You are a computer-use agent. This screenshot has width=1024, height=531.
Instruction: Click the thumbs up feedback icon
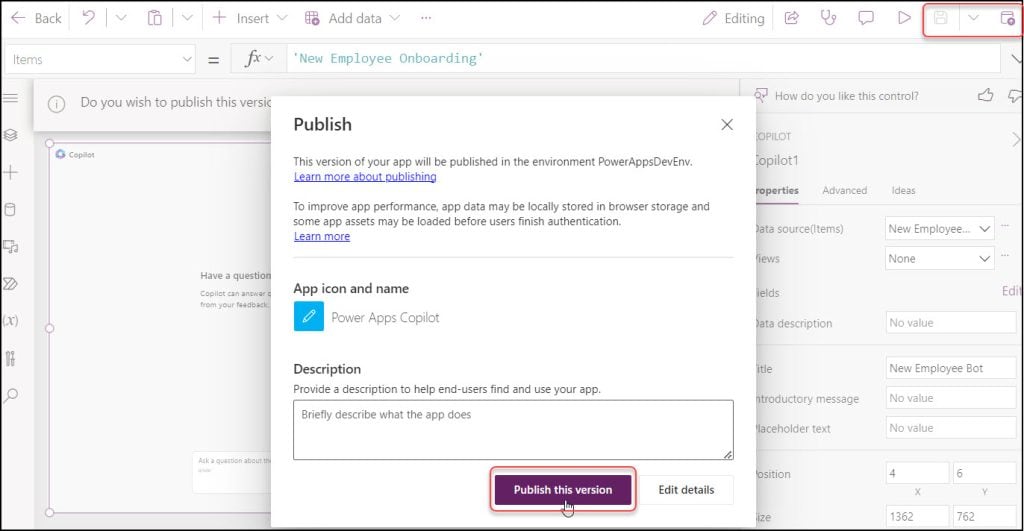tap(985, 95)
